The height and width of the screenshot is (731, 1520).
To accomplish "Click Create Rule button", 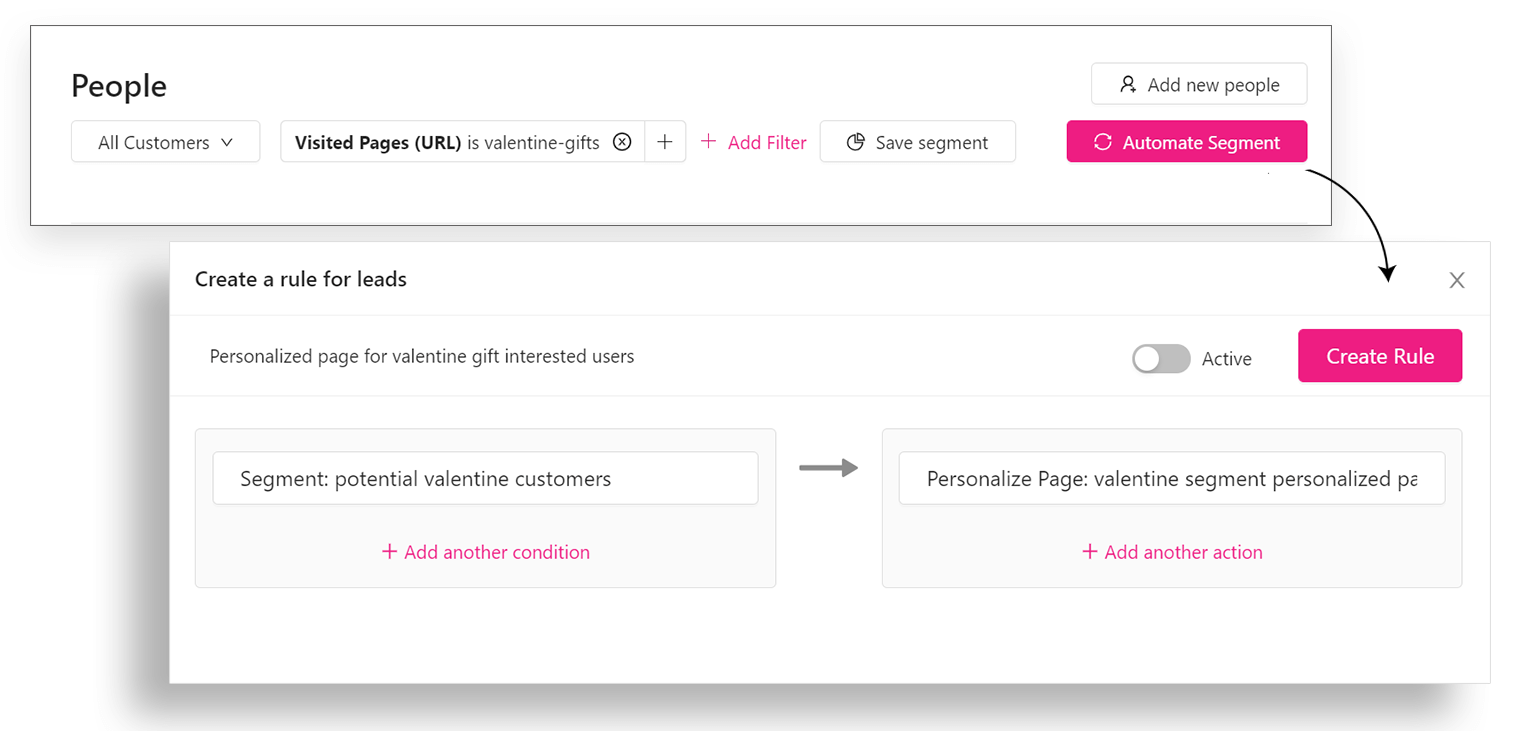I will [1380, 356].
